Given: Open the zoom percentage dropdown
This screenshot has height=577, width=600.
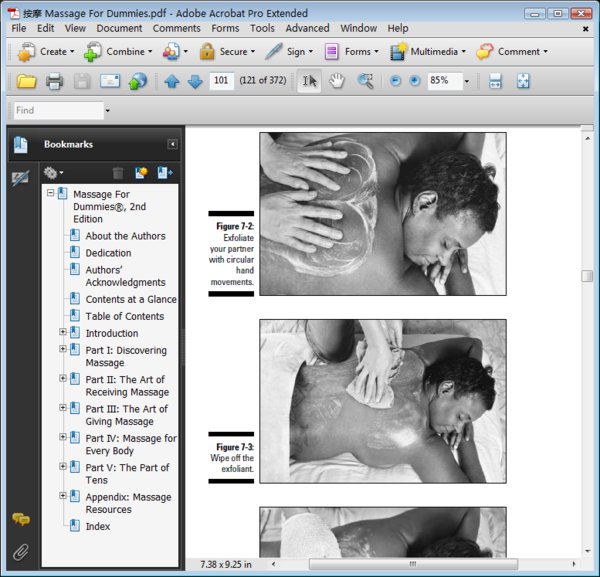Looking at the screenshot, I should (466, 81).
